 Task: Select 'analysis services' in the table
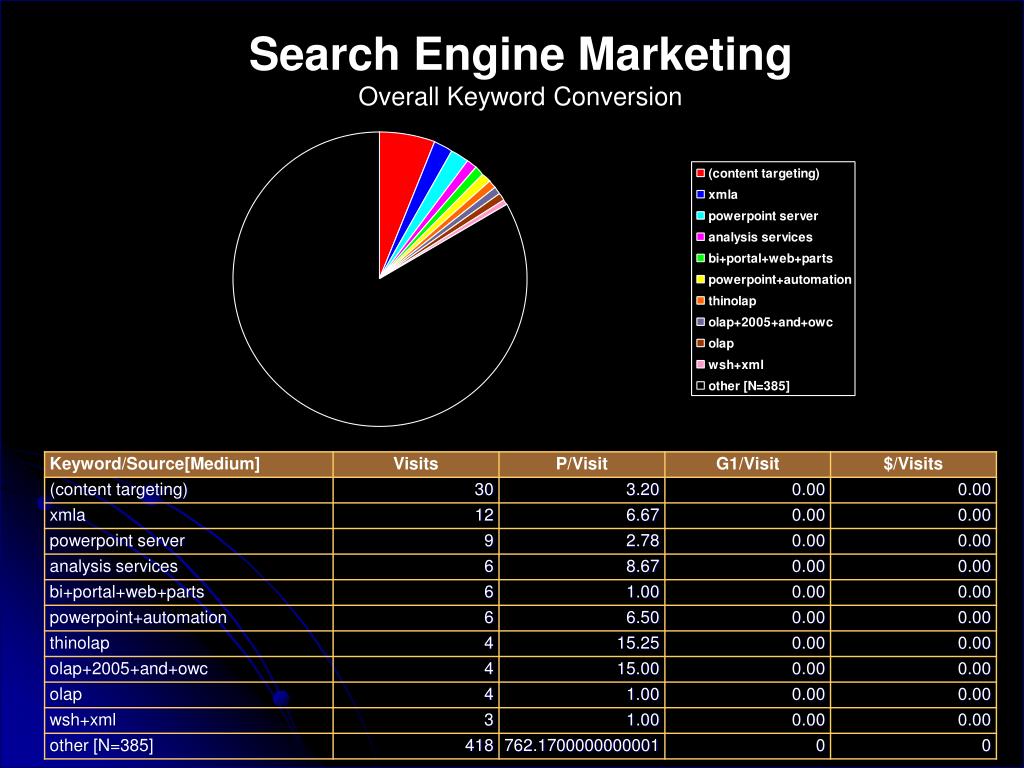pyautogui.click(x=114, y=566)
